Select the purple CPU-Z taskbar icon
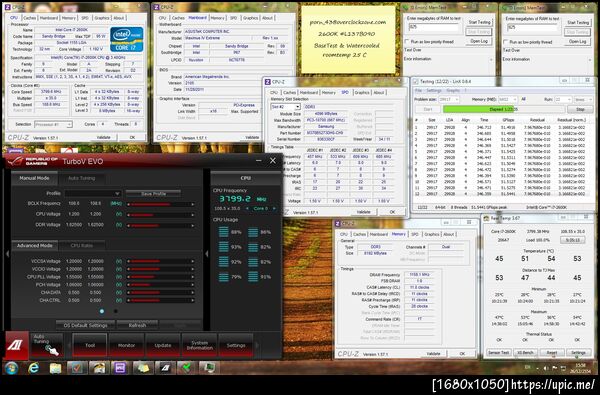 (120, 368)
